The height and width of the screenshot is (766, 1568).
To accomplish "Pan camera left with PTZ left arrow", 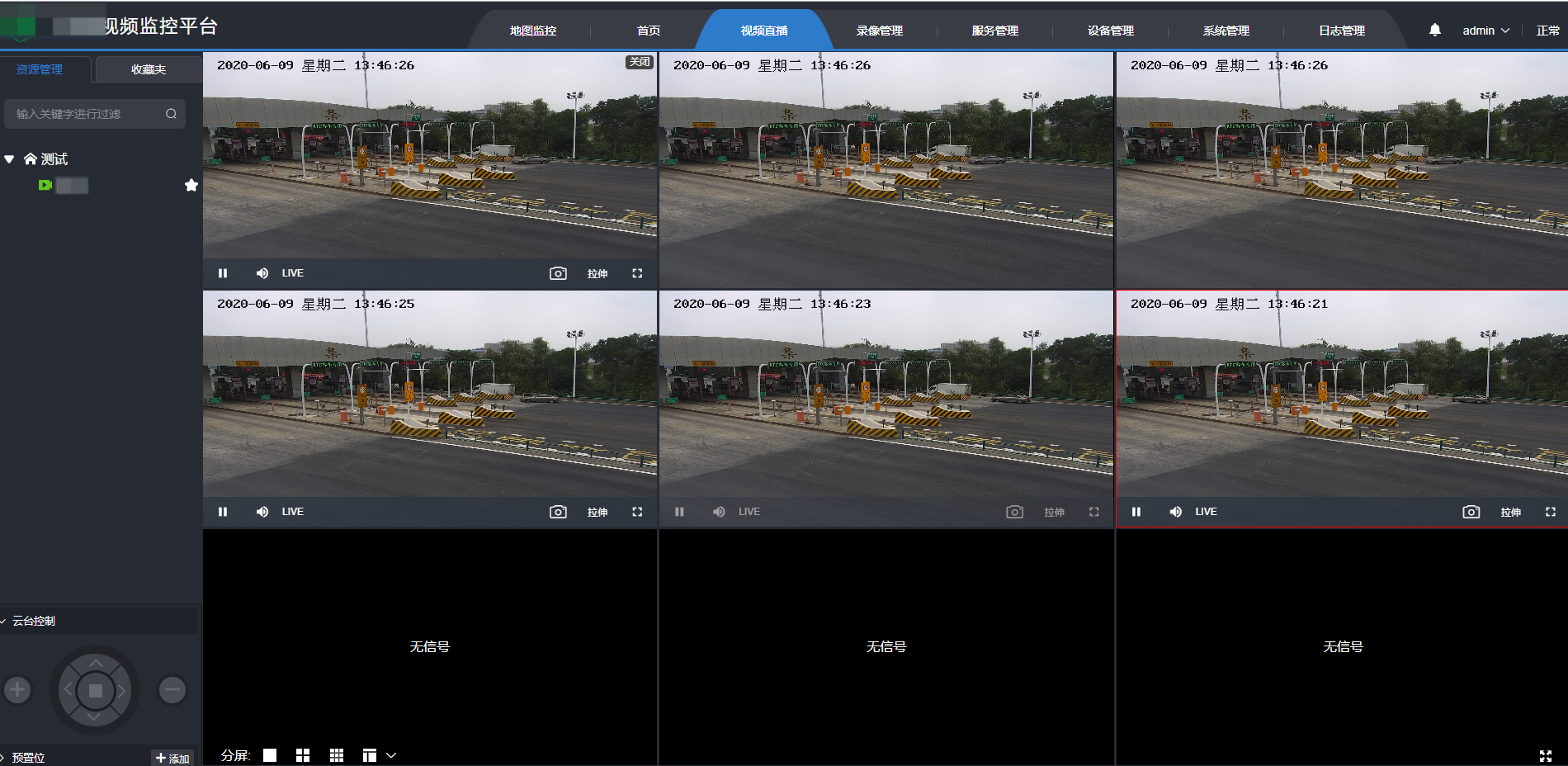I will point(68,690).
